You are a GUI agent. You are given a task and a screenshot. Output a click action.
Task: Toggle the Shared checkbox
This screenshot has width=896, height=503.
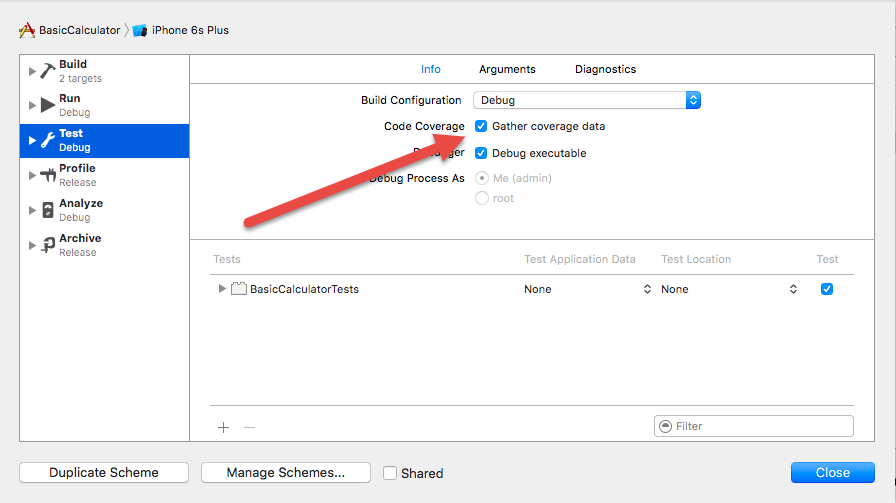[390, 473]
